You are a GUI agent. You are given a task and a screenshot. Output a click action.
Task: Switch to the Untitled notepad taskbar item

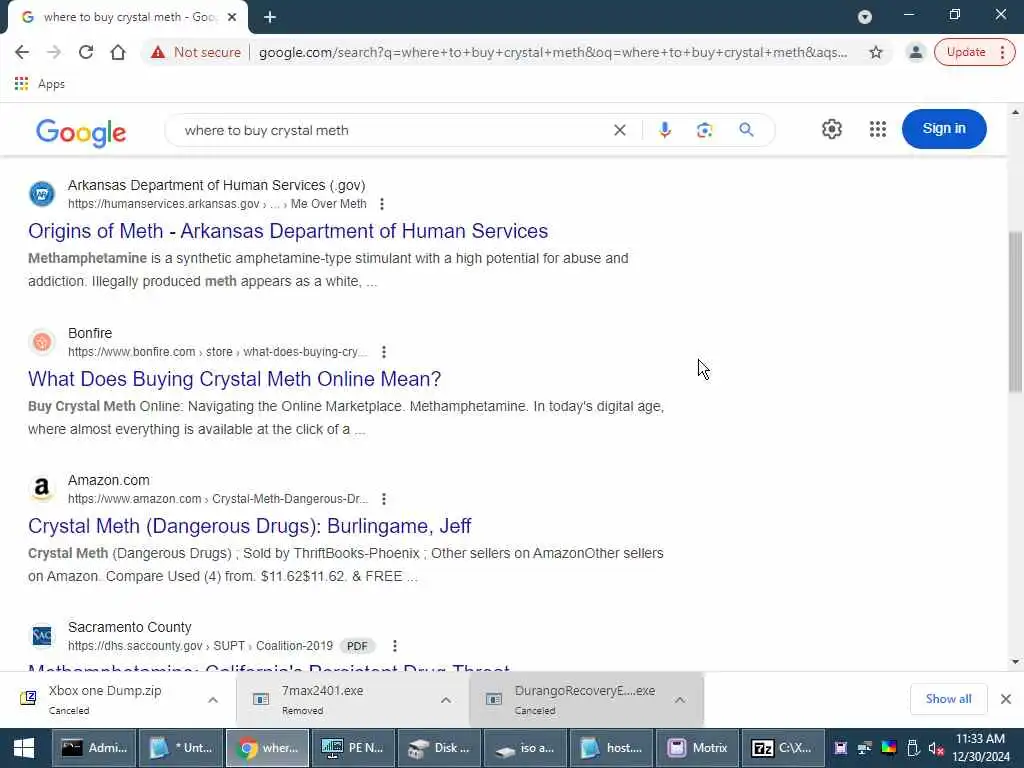tap(180, 748)
